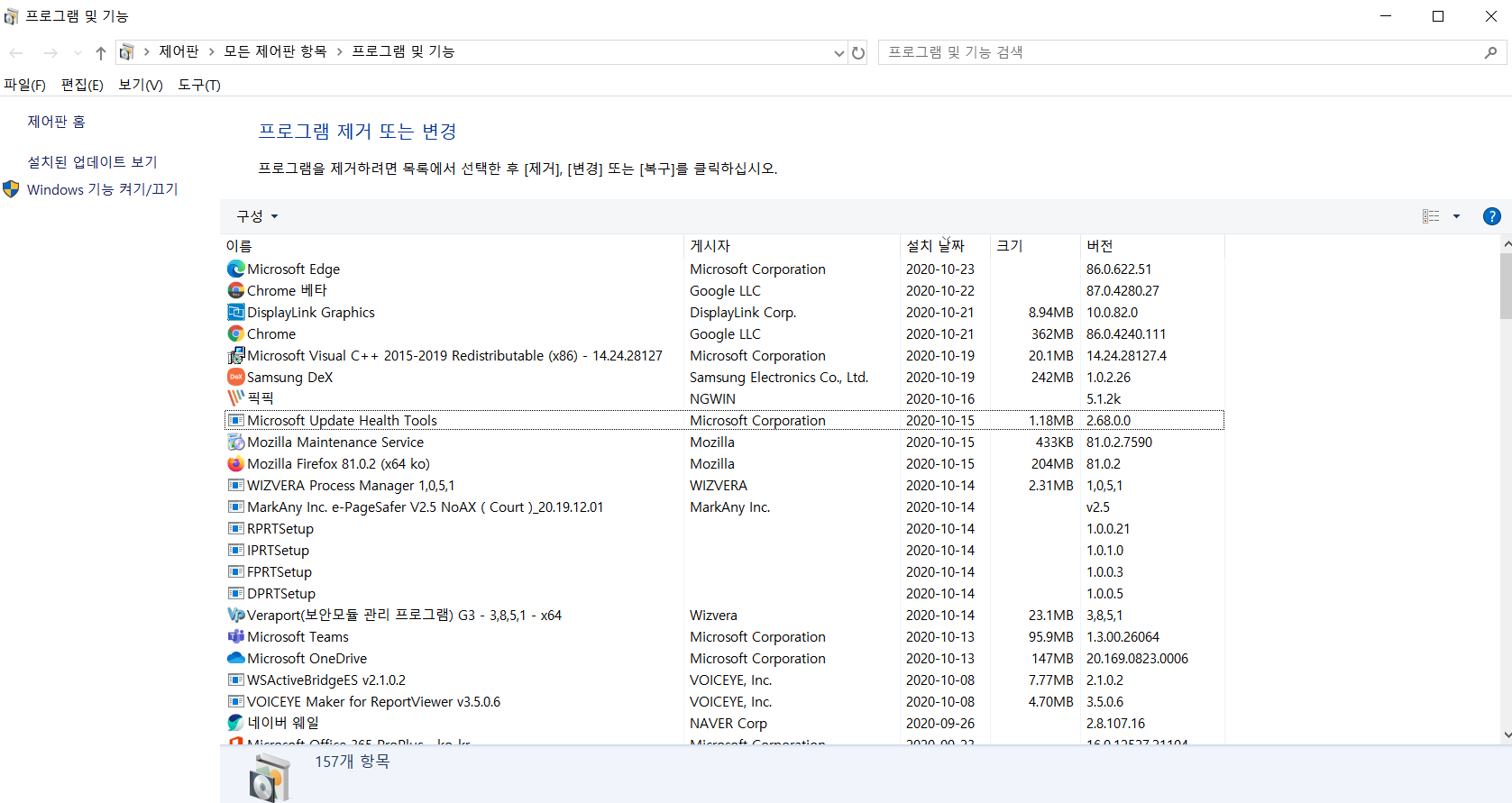Click the Samsung DeX icon

pos(236,377)
